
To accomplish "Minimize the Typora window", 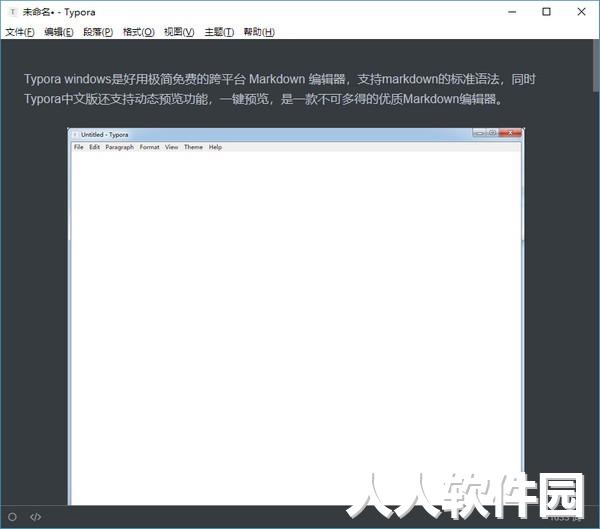I will tap(512, 12).
